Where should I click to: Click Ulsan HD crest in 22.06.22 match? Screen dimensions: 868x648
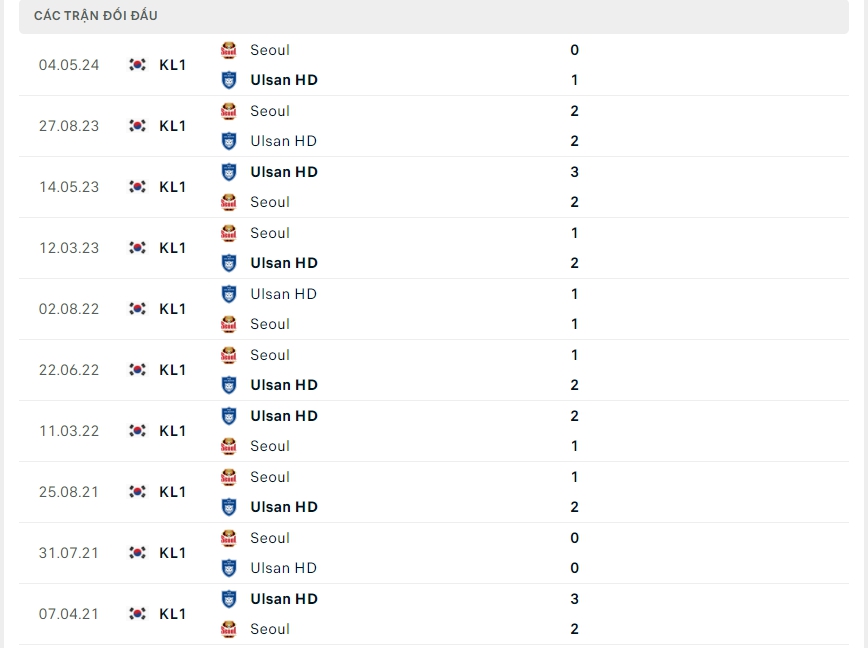click(x=229, y=385)
